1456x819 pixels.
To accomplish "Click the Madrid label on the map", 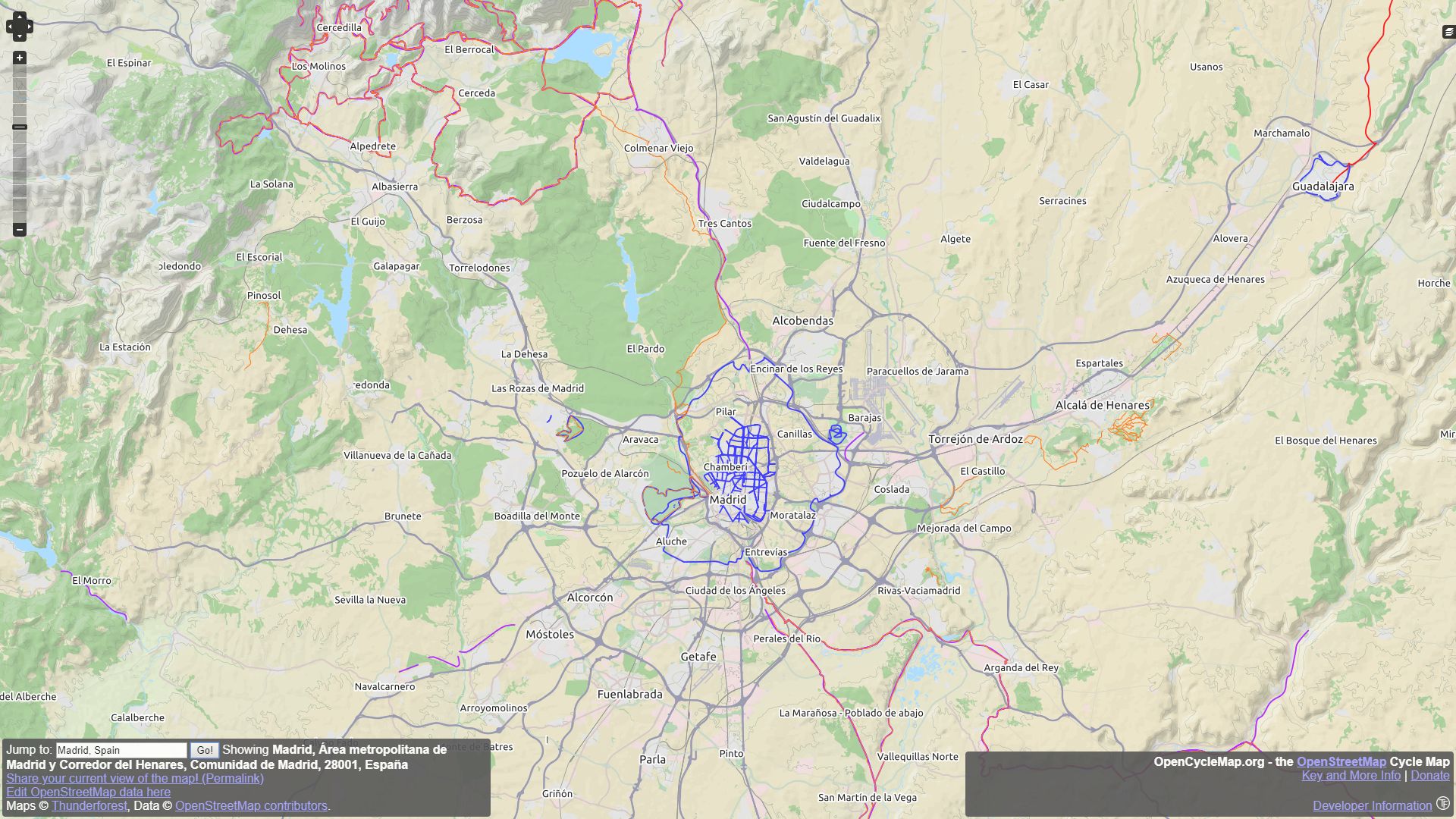I will [x=727, y=500].
